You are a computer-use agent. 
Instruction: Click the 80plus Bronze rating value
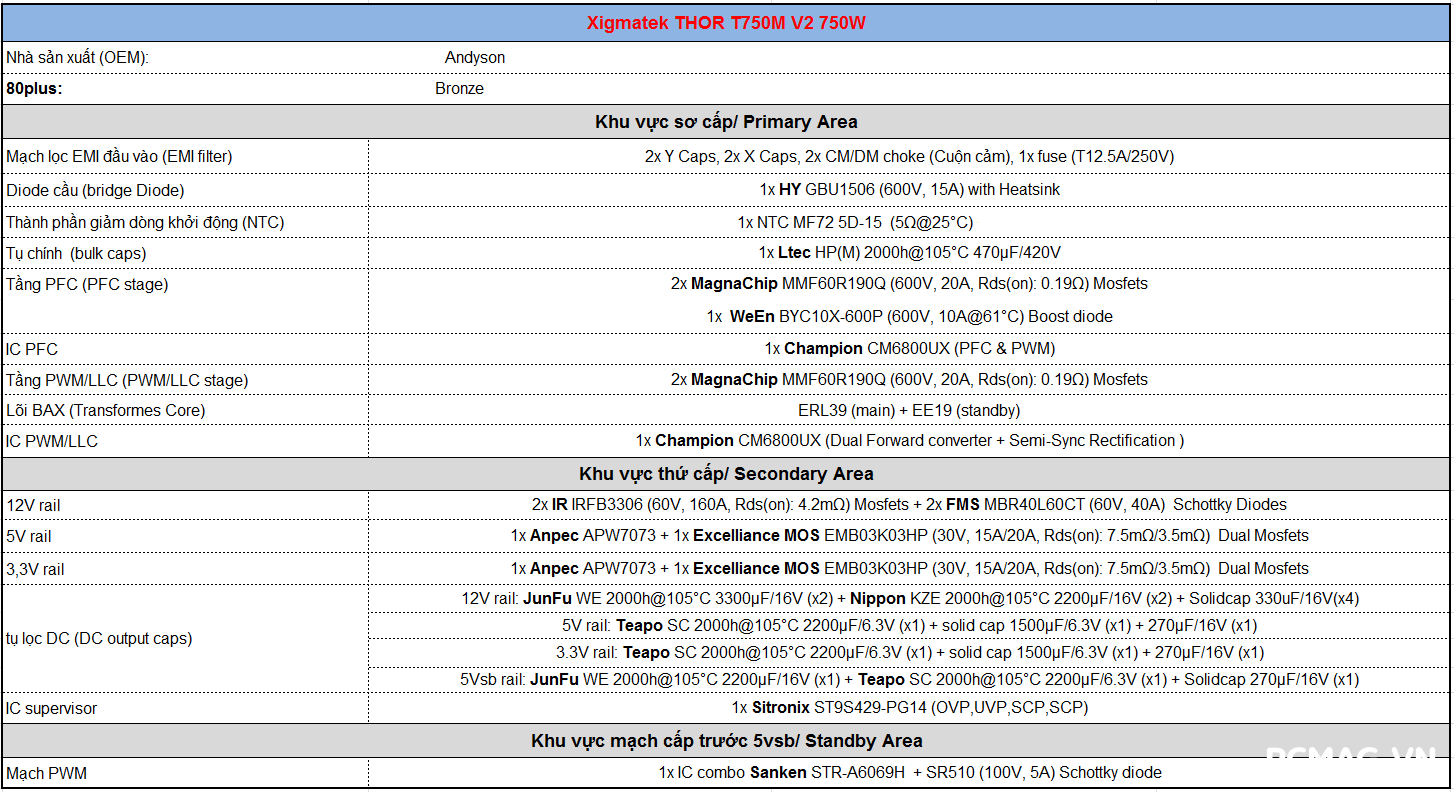tap(459, 89)
